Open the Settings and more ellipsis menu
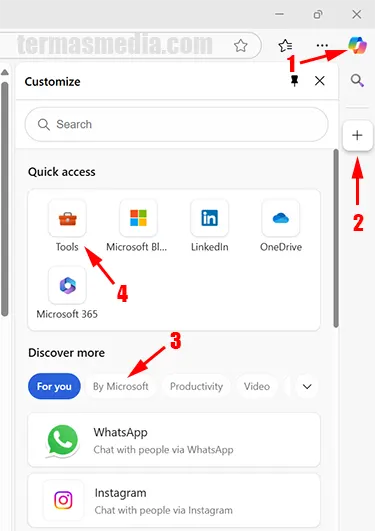375x531 pixels. [x=322, y=45]
